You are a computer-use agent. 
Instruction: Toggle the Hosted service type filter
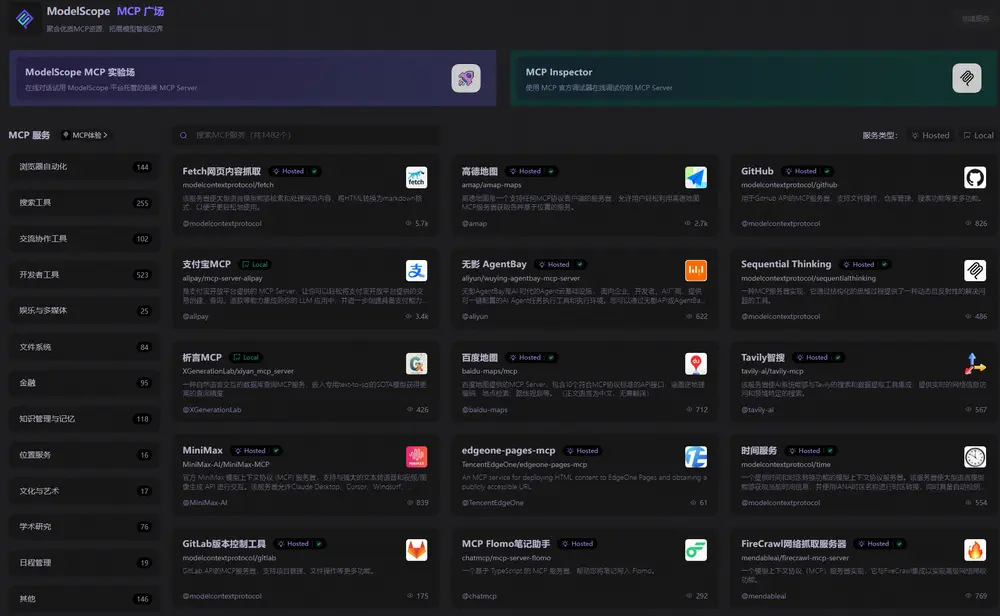pyautogui.click(x=930, y=135)
